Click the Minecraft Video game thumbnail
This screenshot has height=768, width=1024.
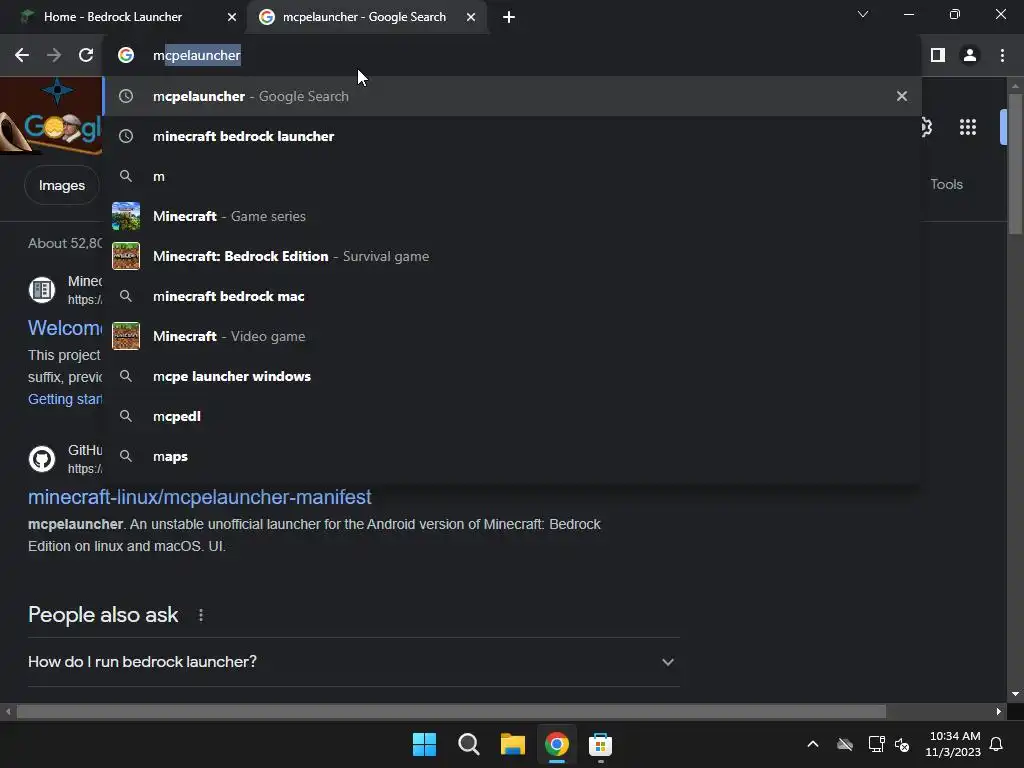(x=126, y=336)
